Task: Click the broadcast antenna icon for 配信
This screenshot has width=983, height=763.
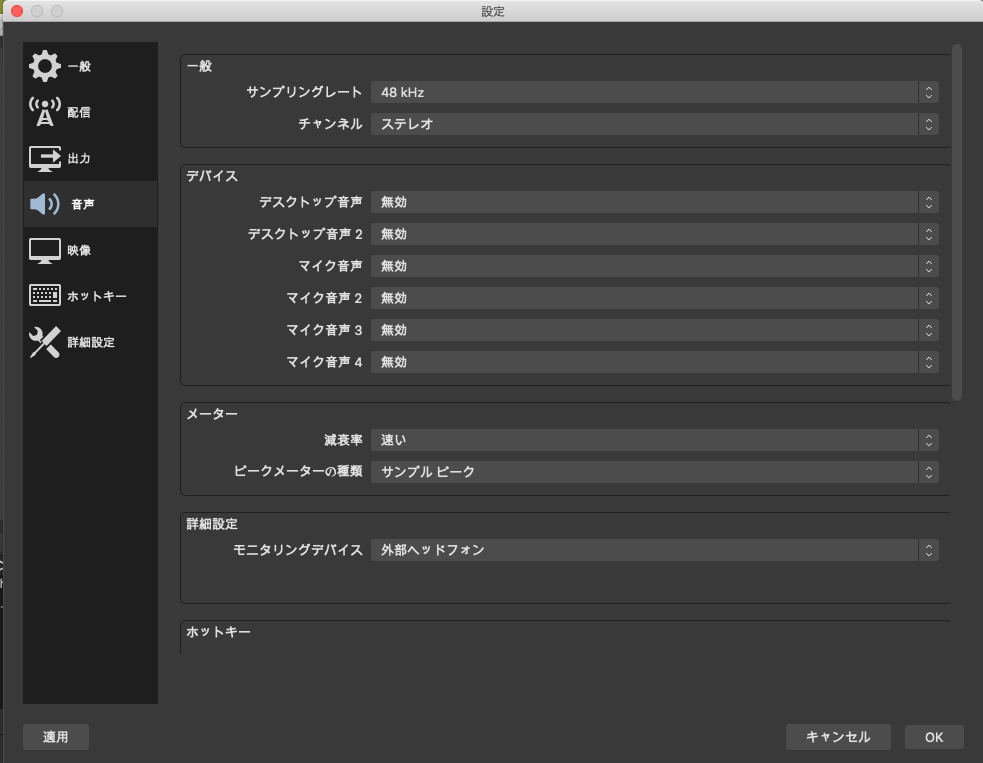Action: tap(45, 112)
